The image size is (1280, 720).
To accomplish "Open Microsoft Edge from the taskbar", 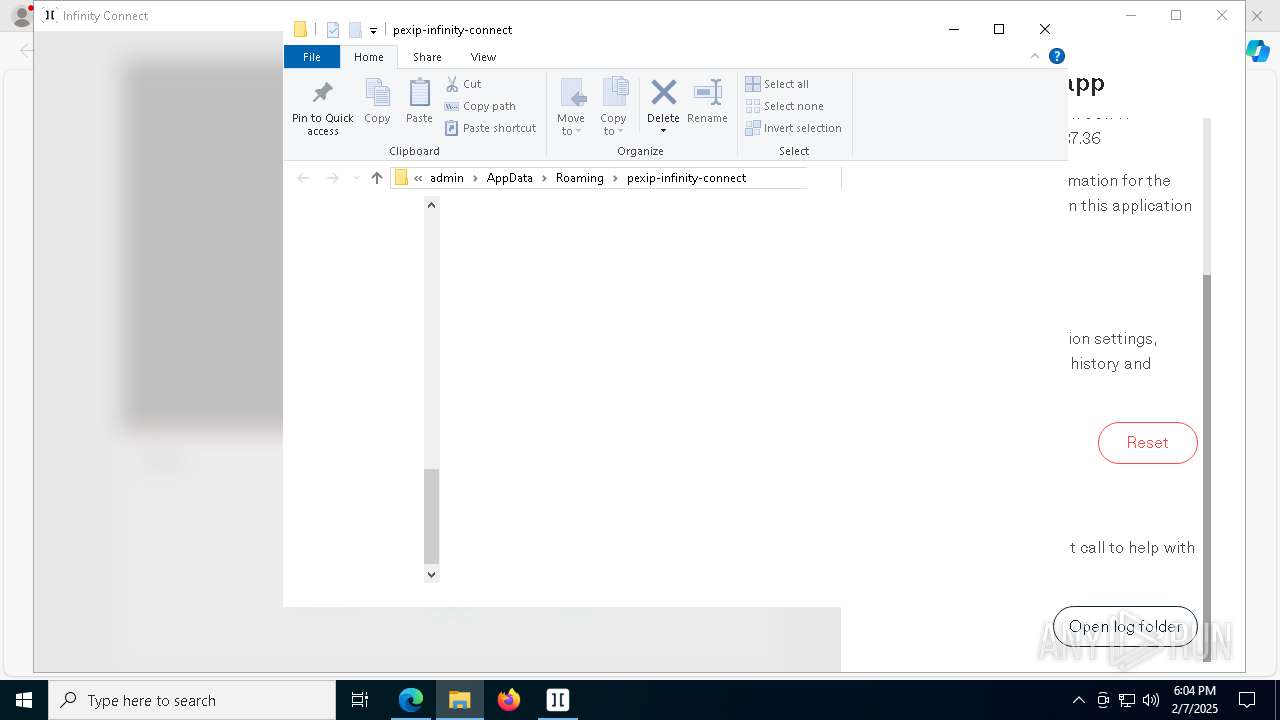I will click(411, 700).
